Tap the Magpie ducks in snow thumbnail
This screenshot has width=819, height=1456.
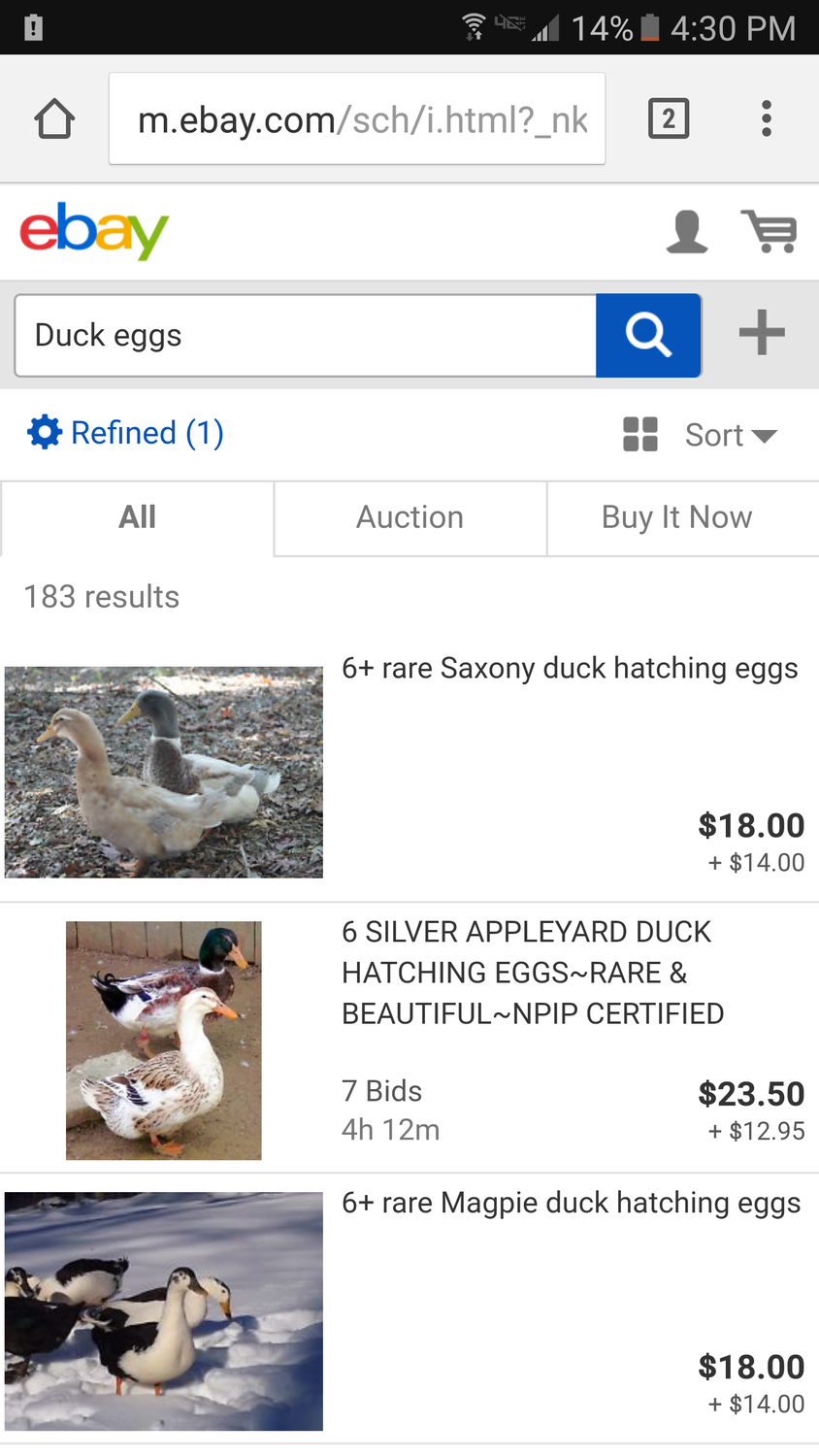pos(164,1310)
